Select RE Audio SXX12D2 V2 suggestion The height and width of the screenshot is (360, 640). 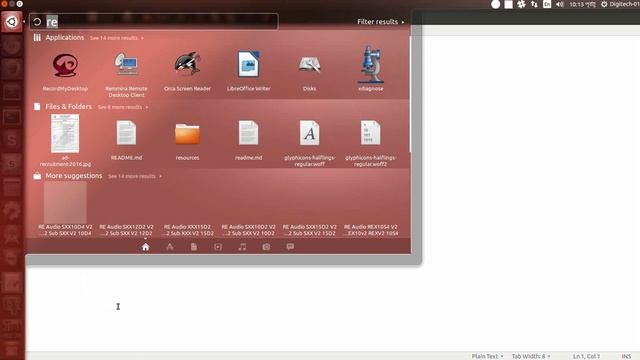(126, 230)
